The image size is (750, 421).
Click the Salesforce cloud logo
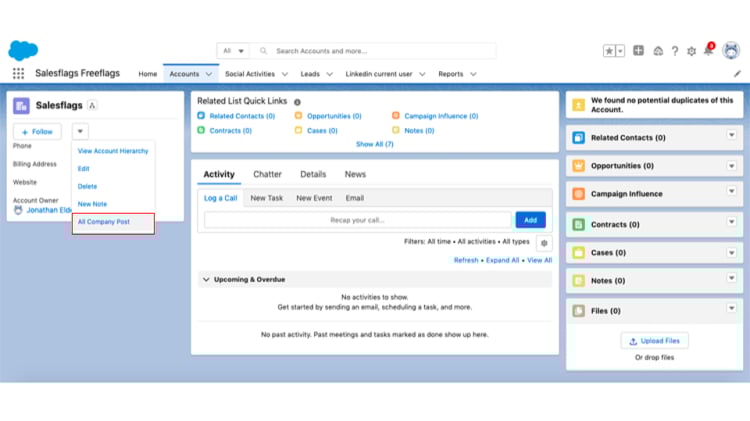[23, 50]
